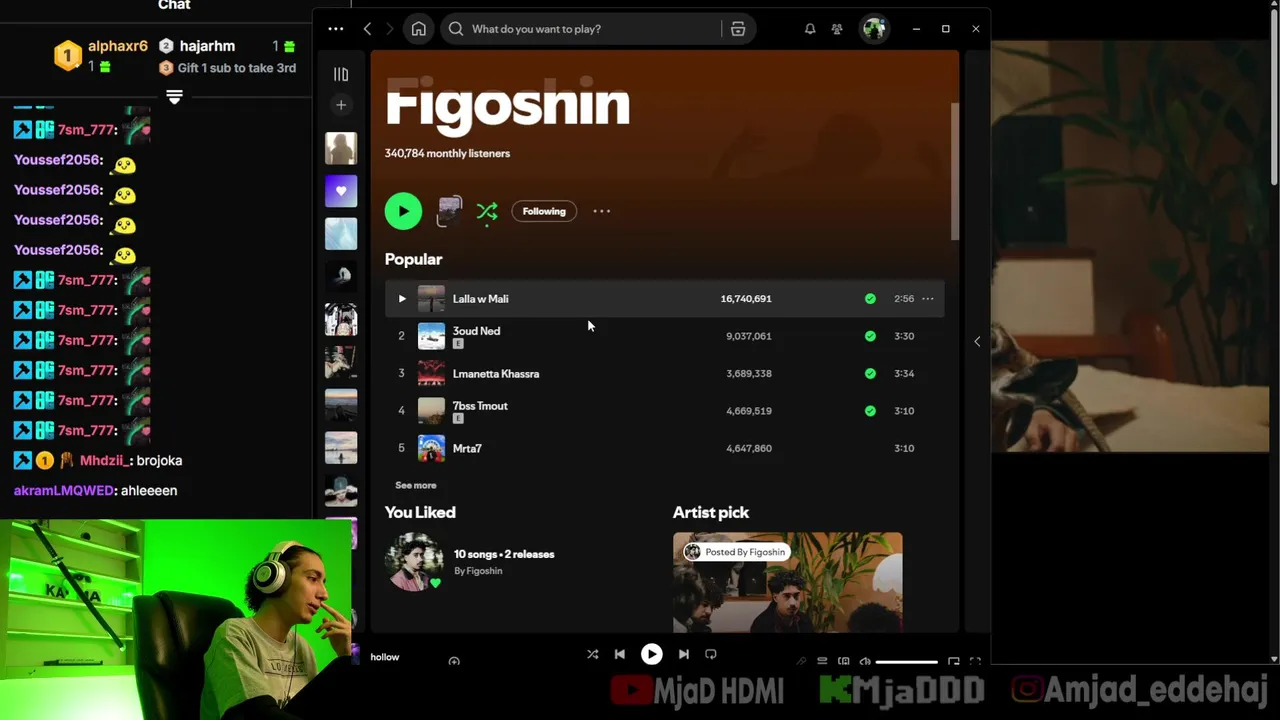Screen dimensions: 1280x720
Task: Click the artist thumbnail next to play button
Action: click(x=450, y=211)
